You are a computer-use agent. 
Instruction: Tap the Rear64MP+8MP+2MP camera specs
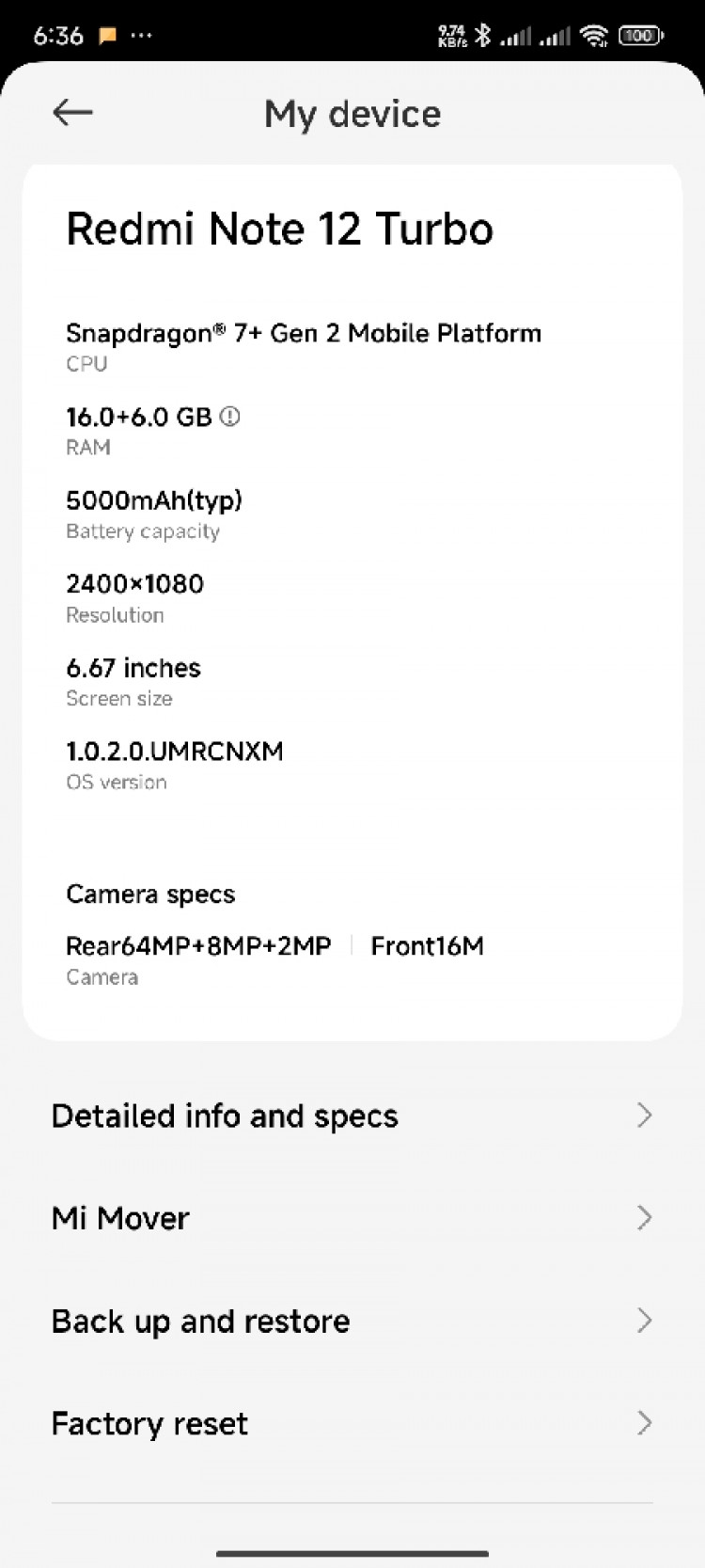coord(198,946)
